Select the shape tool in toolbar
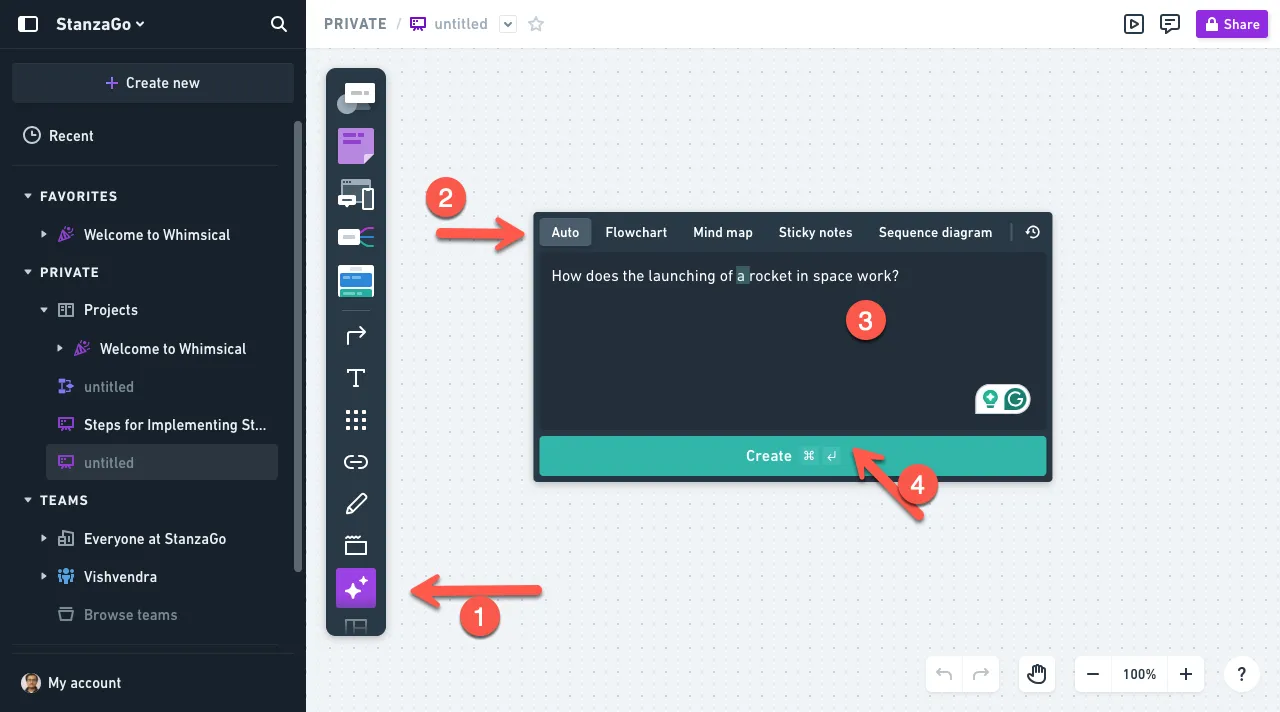Viewport: 1280px width, 712px height. (x=356, y=98)
